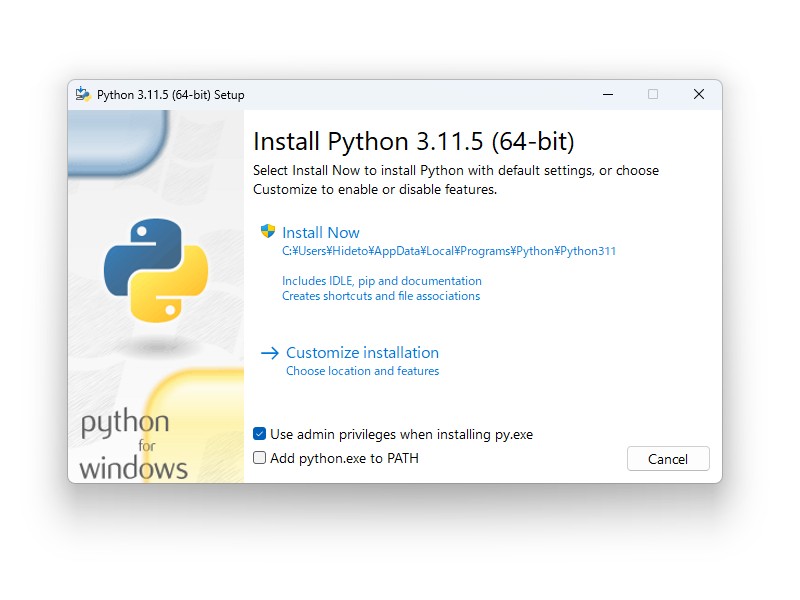Viewport: 800px width, 600px height.
Task: Click the Python logo in the left sidebar
Action: coord(155,270)
